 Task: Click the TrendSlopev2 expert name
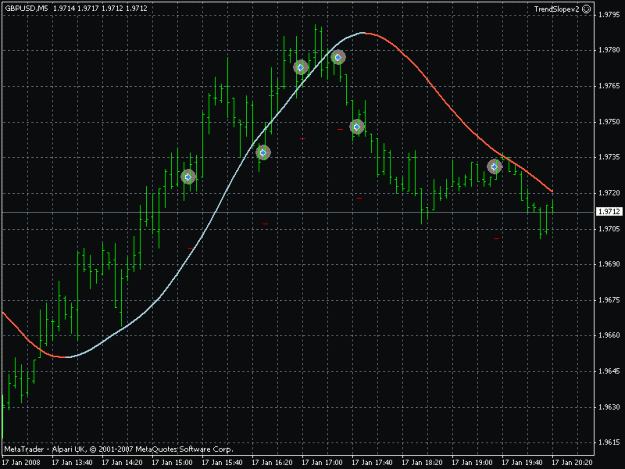556,9
